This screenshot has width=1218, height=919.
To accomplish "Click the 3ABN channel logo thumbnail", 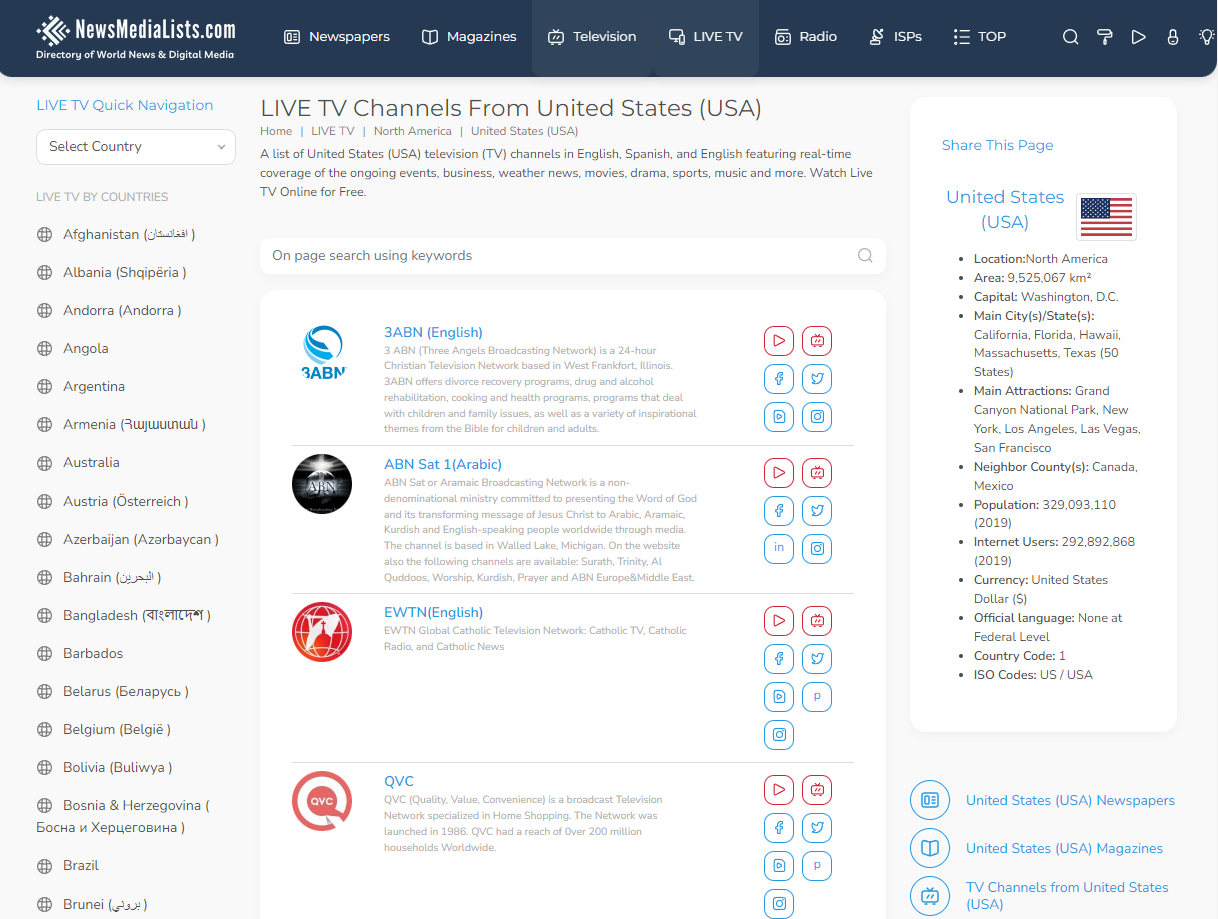I will click(x=322, y=352).
